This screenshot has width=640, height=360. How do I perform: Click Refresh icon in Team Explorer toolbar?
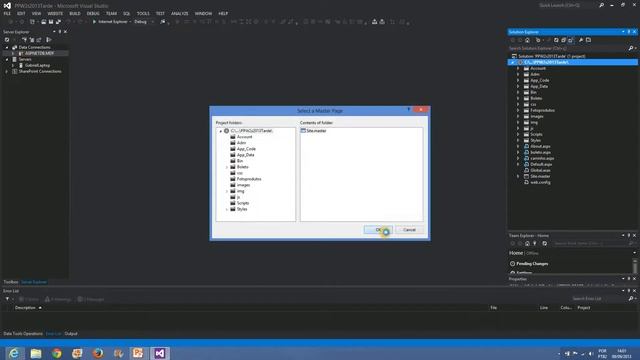click(x=544, y=243)
